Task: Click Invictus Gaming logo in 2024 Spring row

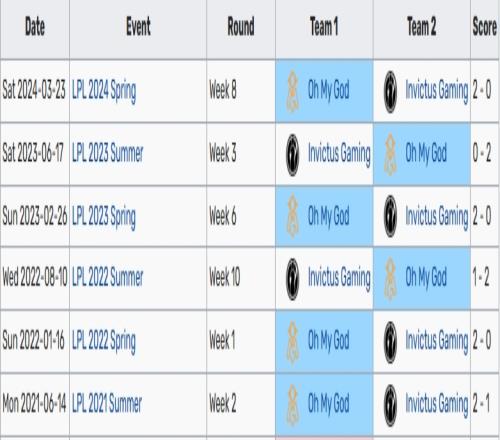Action: [x=390, y=91]
